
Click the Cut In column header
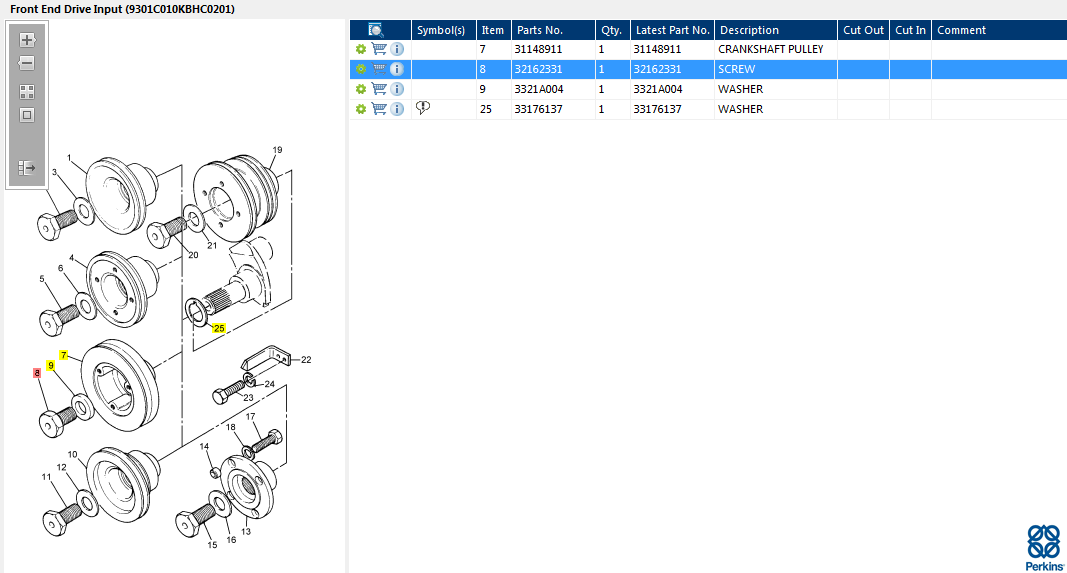pyautogui.click(x=910, y=30)
